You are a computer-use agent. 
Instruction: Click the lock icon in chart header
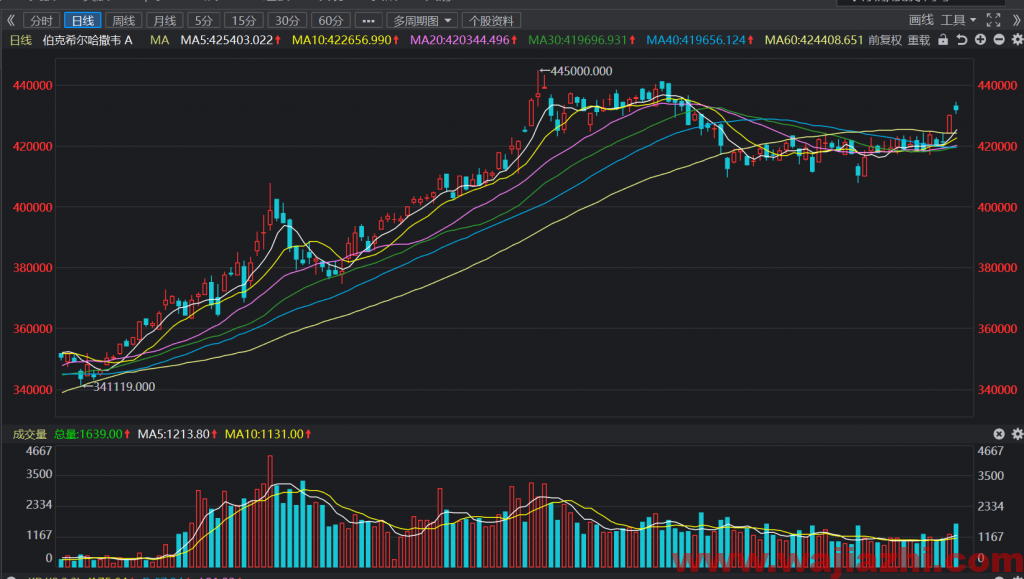click(x=942, y=40)
